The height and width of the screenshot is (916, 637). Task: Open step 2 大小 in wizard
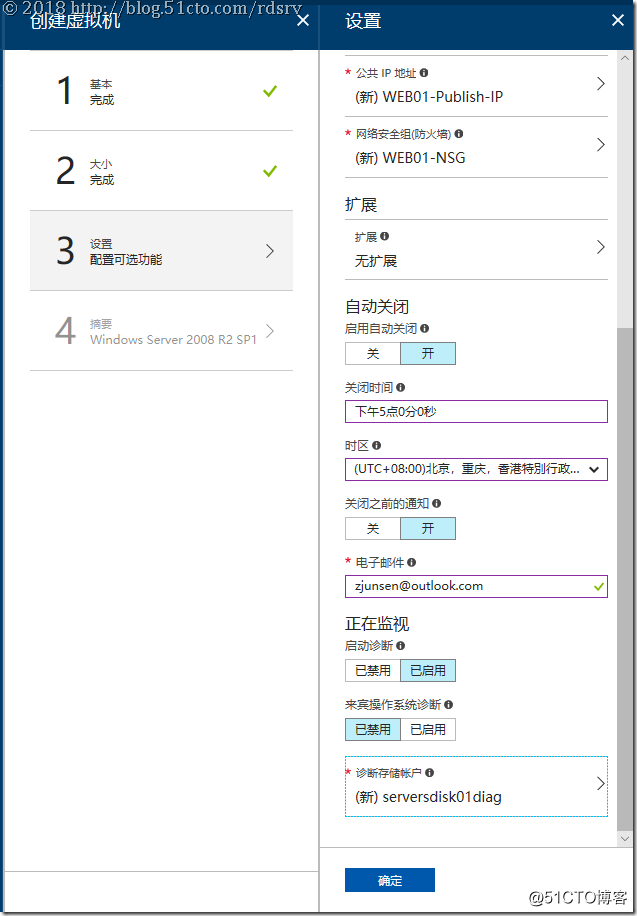(161, 171)
